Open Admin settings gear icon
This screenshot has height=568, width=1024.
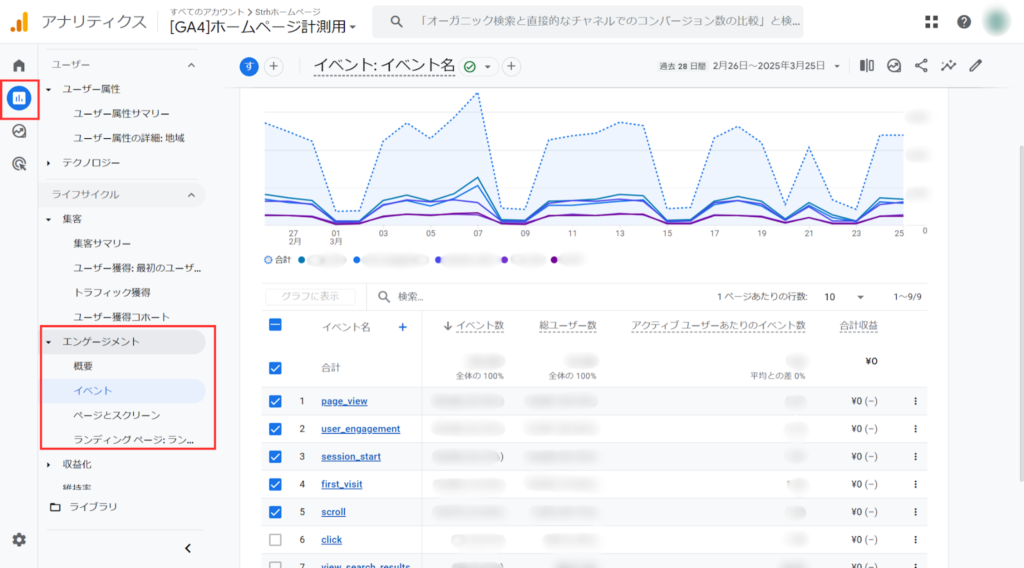coord(19,540)
